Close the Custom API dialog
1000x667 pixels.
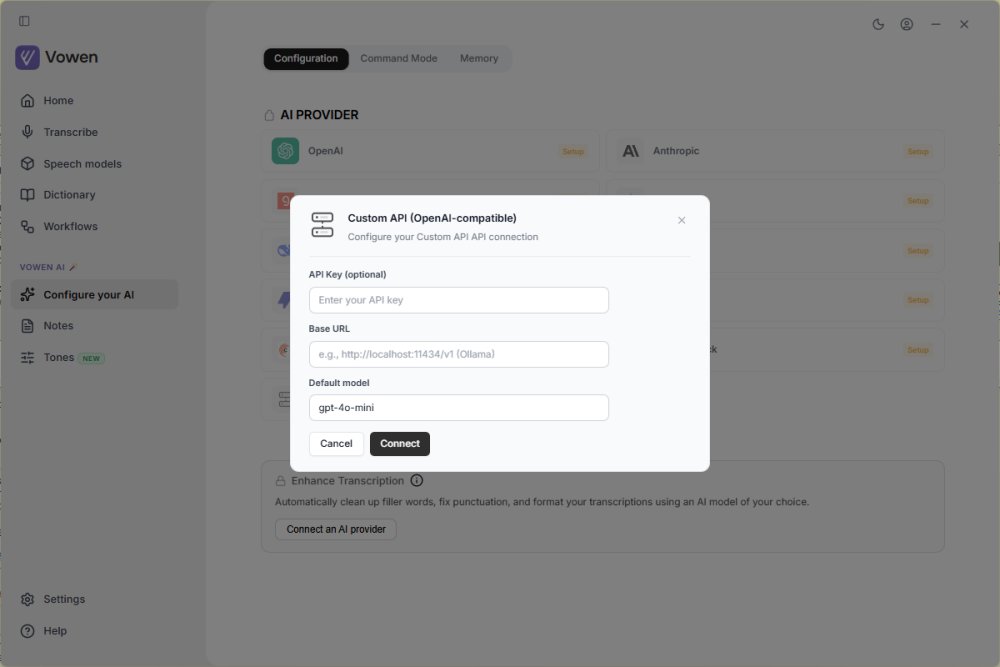(681, 220)
